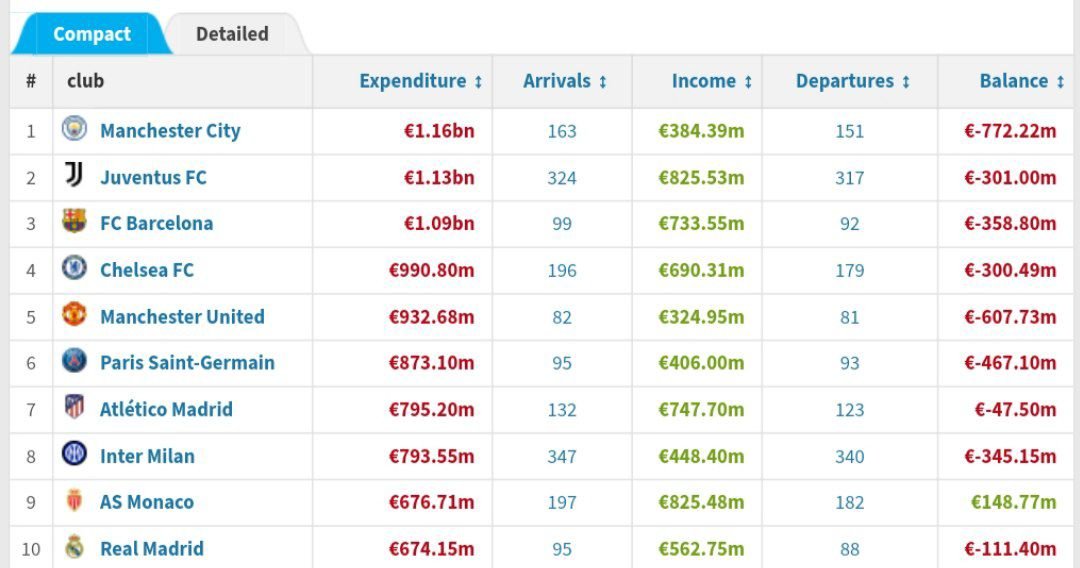Click the Paris Saint-Germain club crest
1080x568 pixels.
coord(74,361)
